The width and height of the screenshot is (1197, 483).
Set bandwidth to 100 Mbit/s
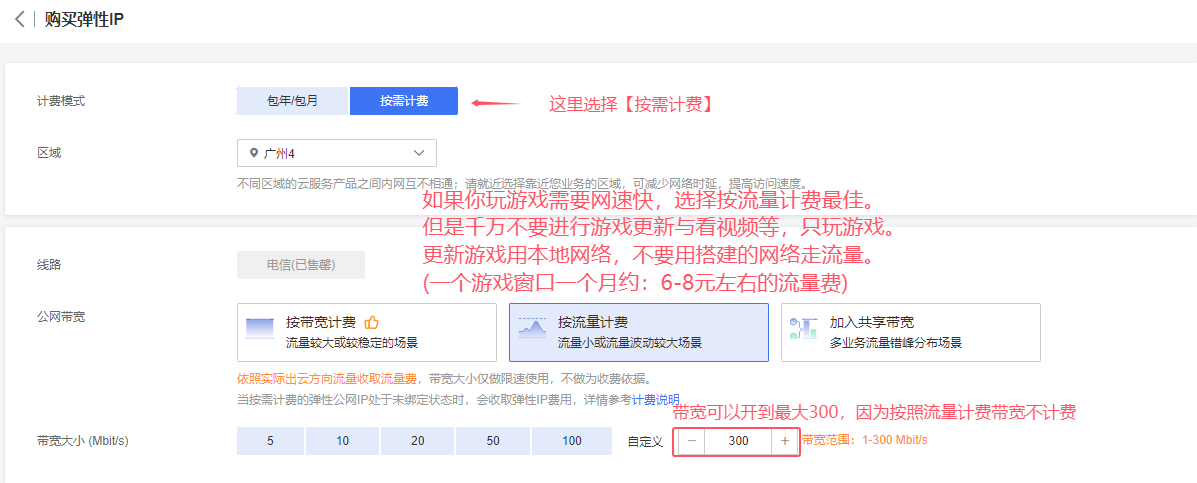click(x=571, y=441)
